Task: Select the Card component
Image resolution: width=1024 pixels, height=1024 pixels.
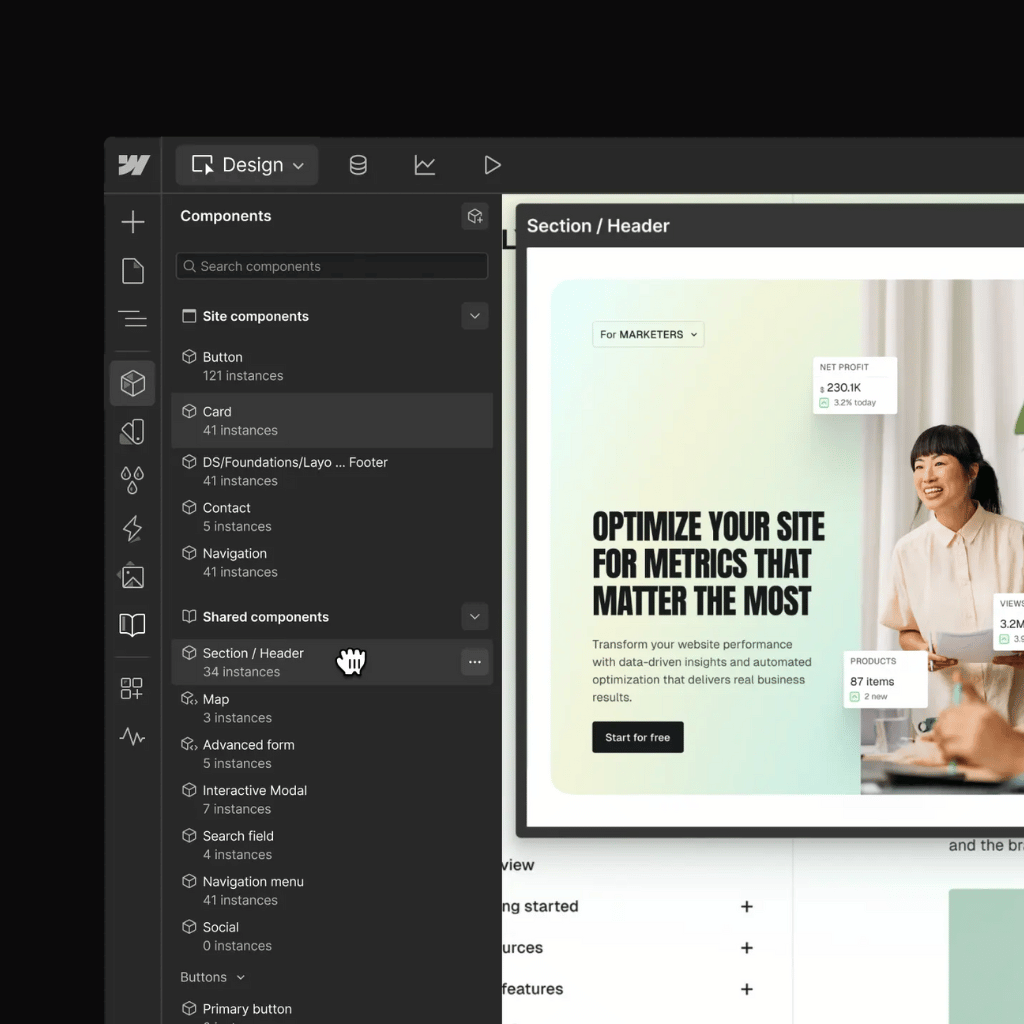Action: tap(332, 421)
